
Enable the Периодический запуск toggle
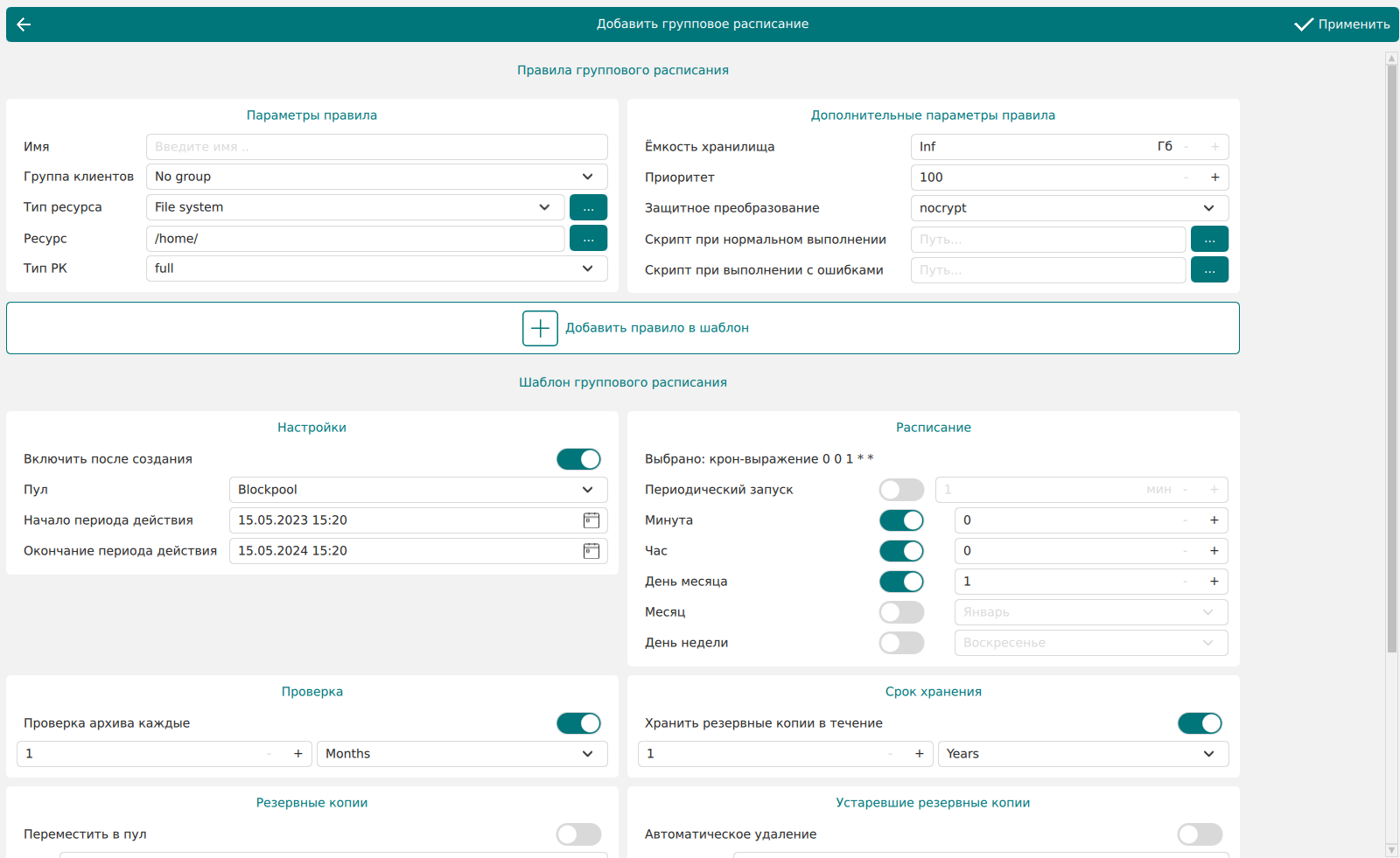click(901, 490)
